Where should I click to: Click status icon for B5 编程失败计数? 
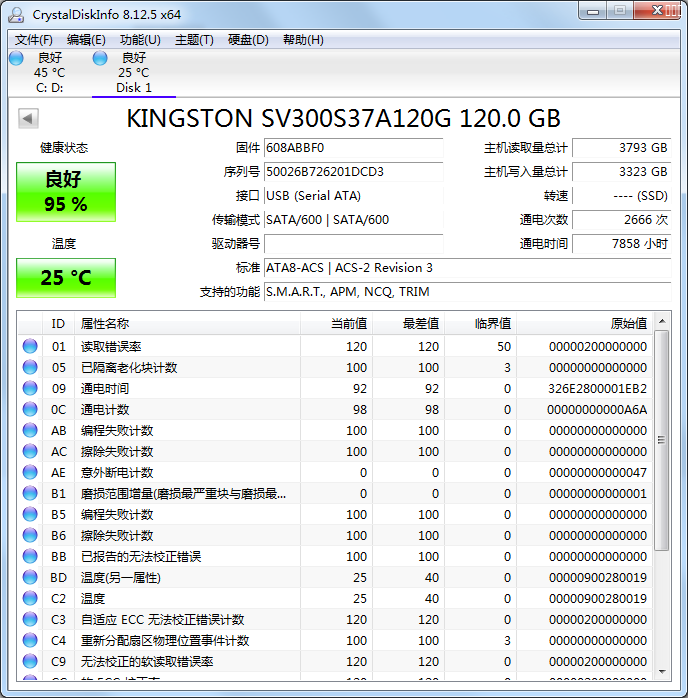tap(30, 514)
